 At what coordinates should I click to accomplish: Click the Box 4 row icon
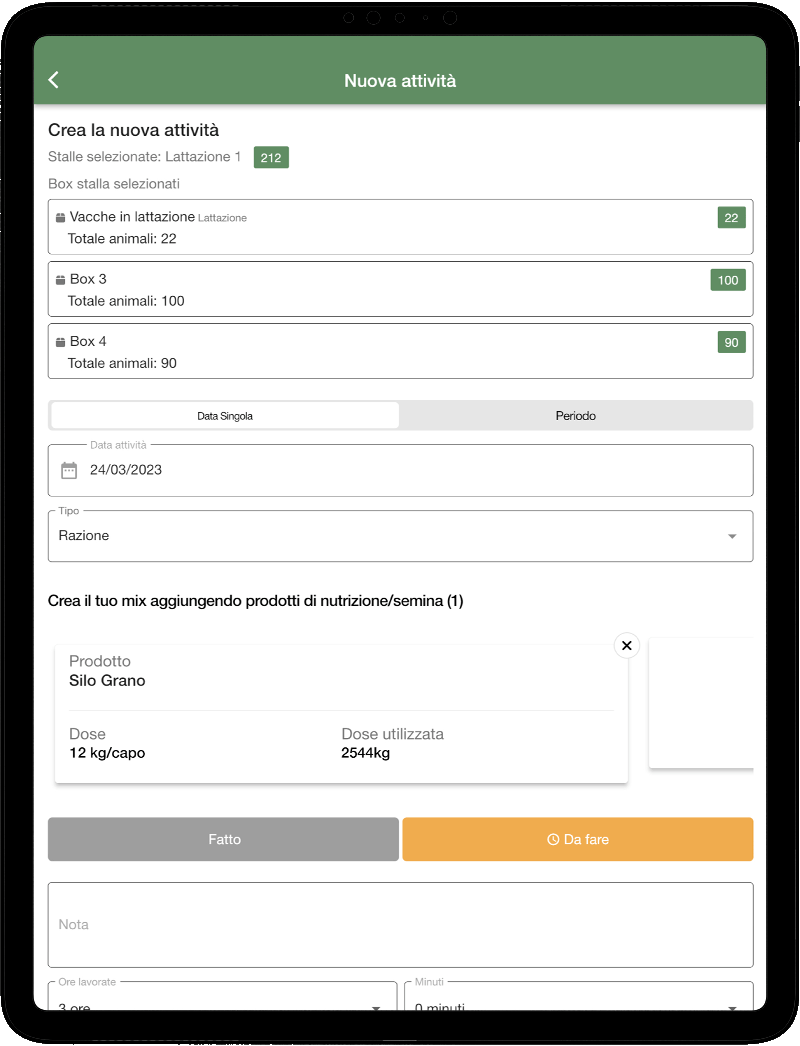(60, 342)
